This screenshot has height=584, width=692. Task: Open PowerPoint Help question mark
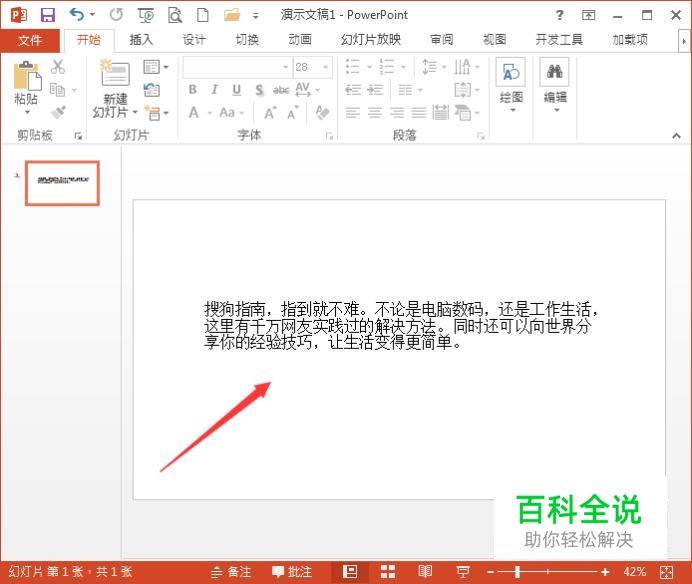coord(560,15)
